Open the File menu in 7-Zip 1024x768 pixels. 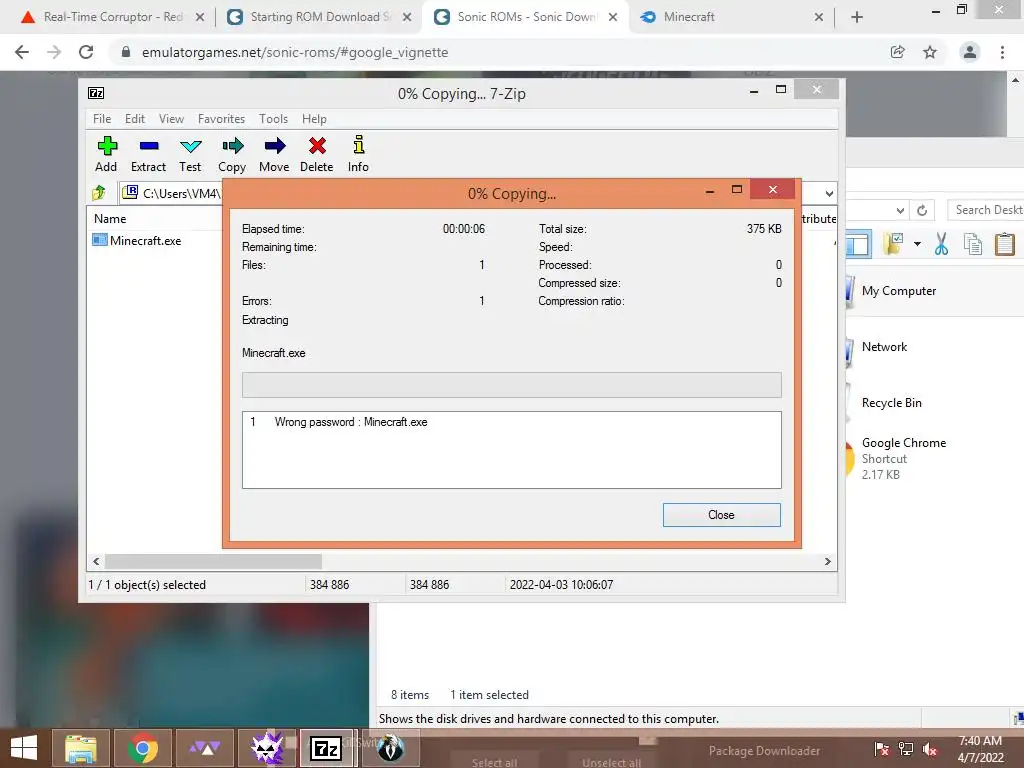(102, 119)
